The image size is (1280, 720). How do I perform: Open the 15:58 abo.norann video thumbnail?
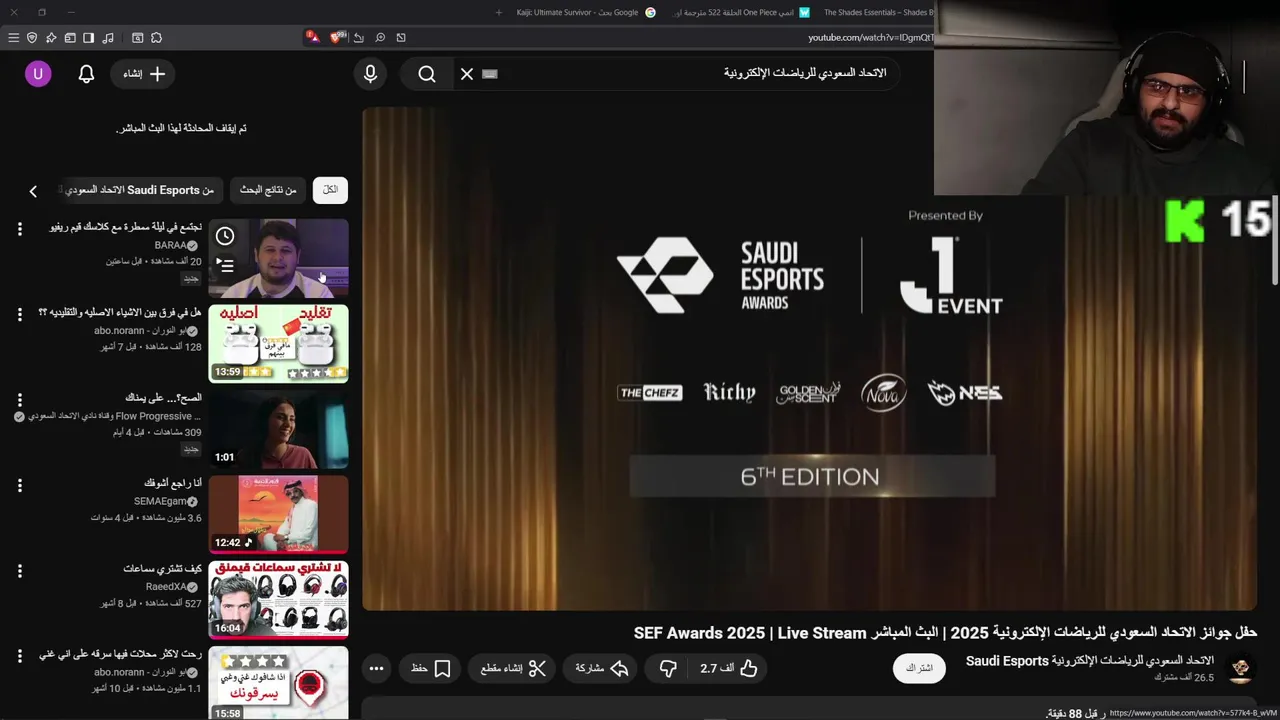279,683
